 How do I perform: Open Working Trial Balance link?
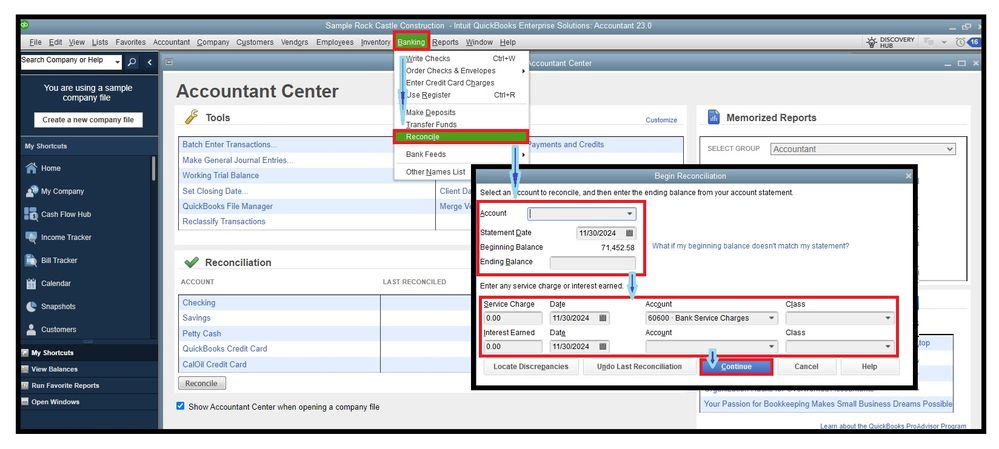click(x=220, y=175)
